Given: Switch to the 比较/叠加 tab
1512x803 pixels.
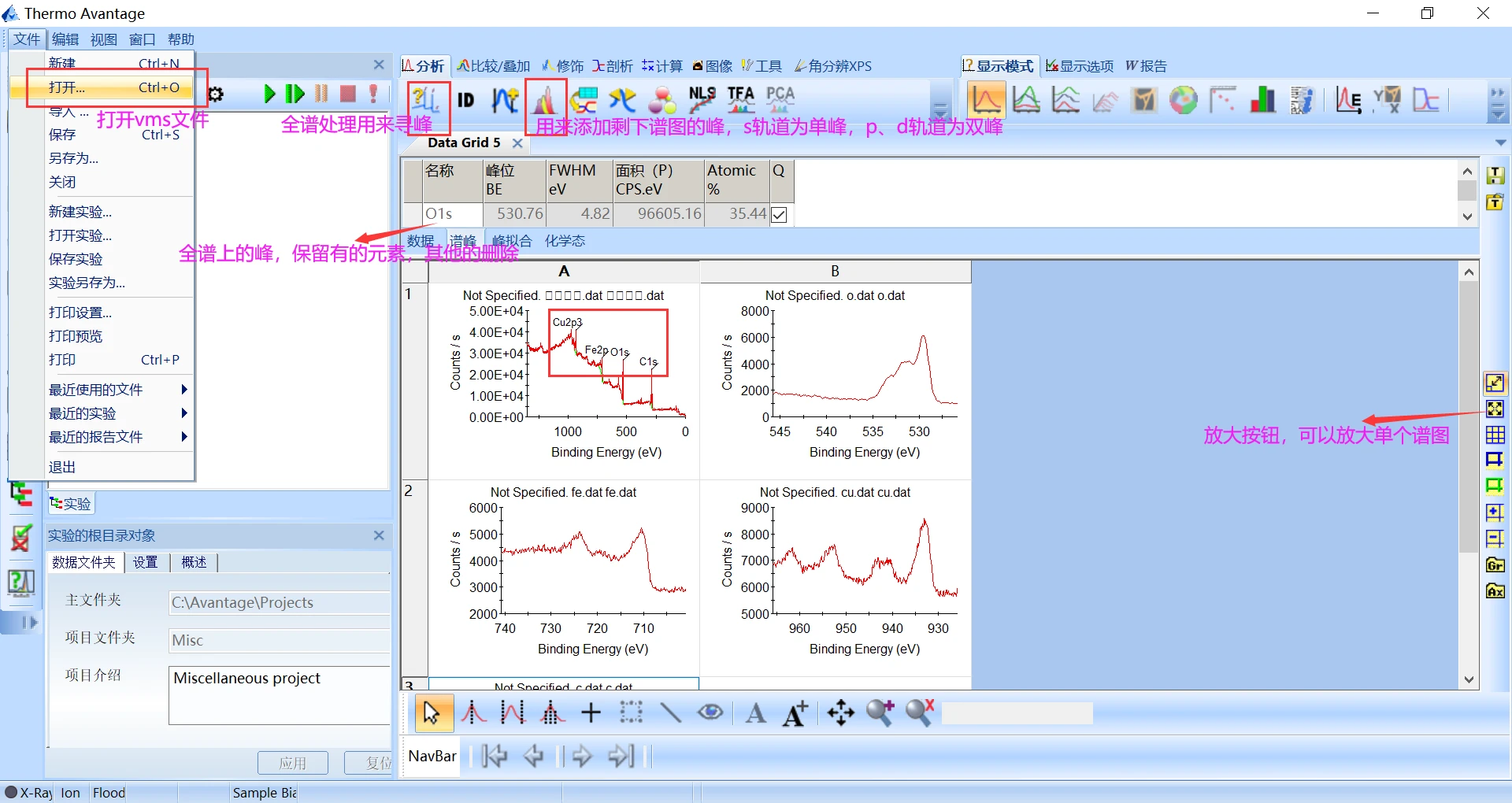Looking at the screenshot, I should pyautogui.click(x=494, y=66).
